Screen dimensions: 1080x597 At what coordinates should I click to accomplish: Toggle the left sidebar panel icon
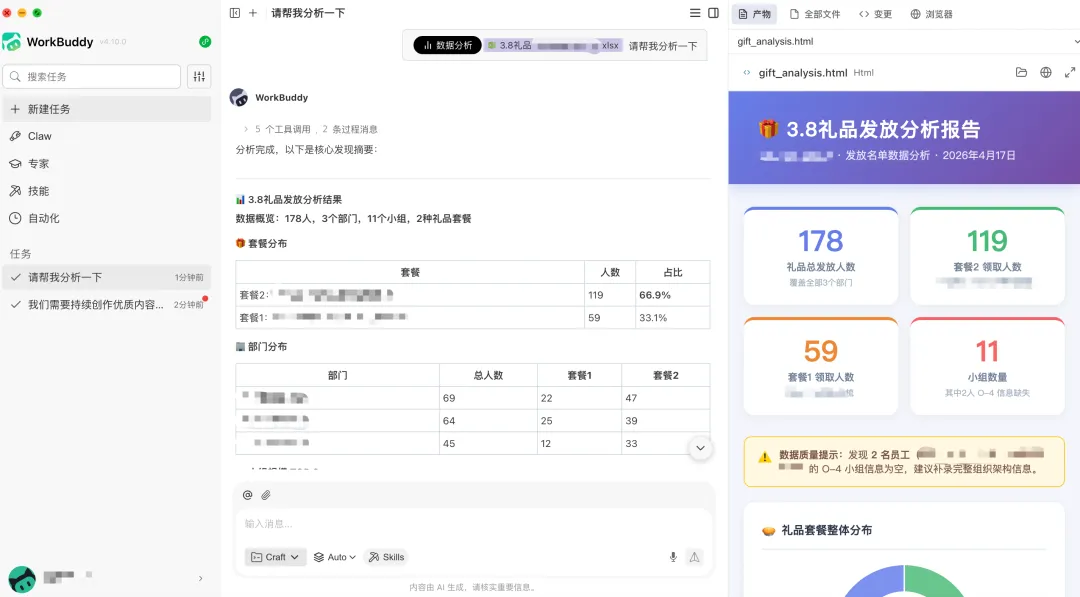[235, 13]
